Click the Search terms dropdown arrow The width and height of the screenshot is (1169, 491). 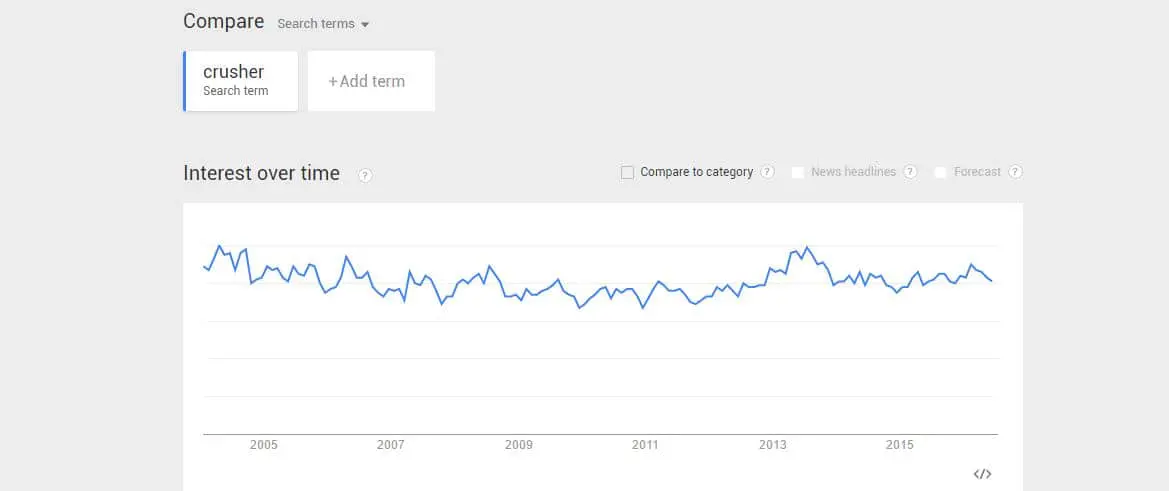[x=365, y=25]
